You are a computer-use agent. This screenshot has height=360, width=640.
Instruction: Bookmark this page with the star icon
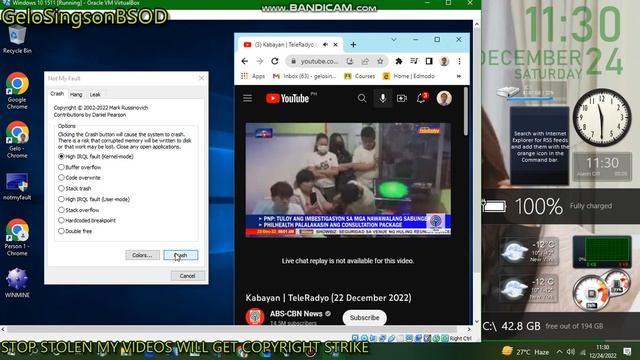tap(380, 61)
